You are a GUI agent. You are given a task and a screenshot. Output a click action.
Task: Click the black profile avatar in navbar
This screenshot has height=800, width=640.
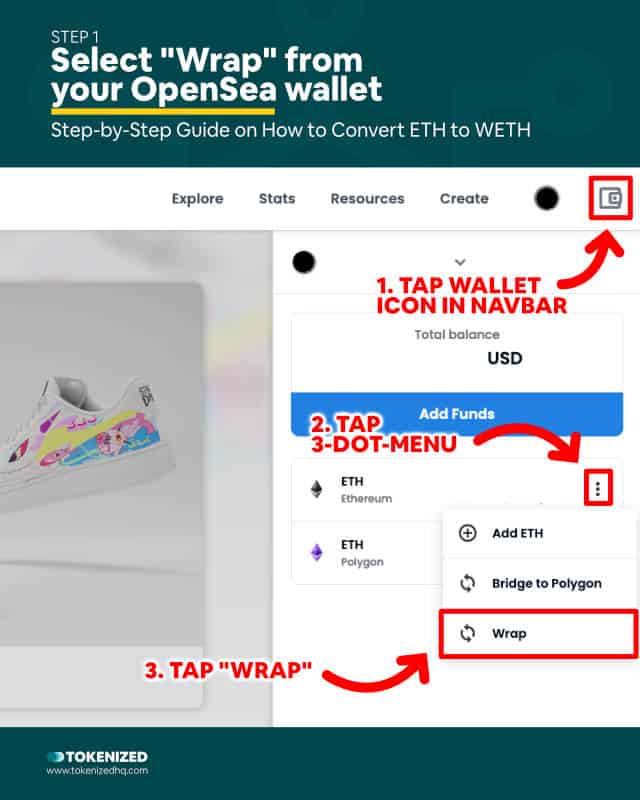pos(547,198)
